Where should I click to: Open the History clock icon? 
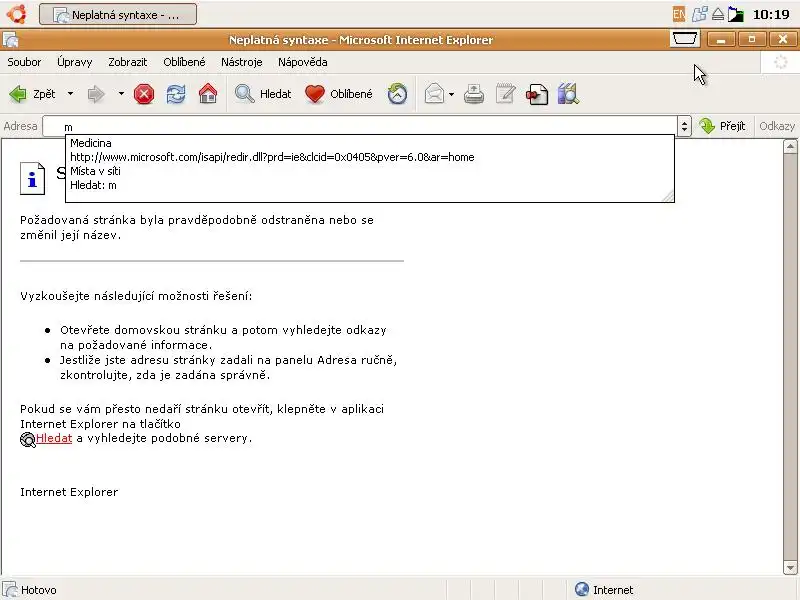(x=397, y=94)
